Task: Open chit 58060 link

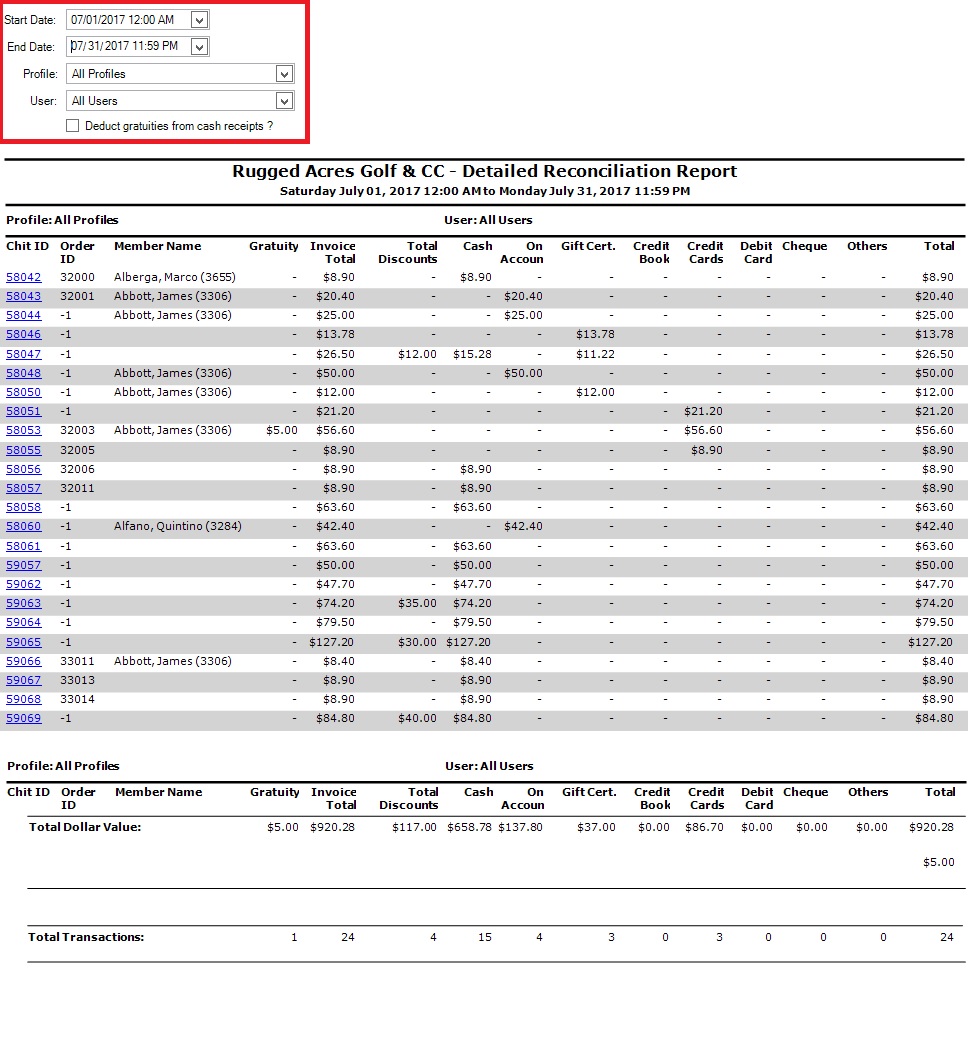Action: coord(24,527)
